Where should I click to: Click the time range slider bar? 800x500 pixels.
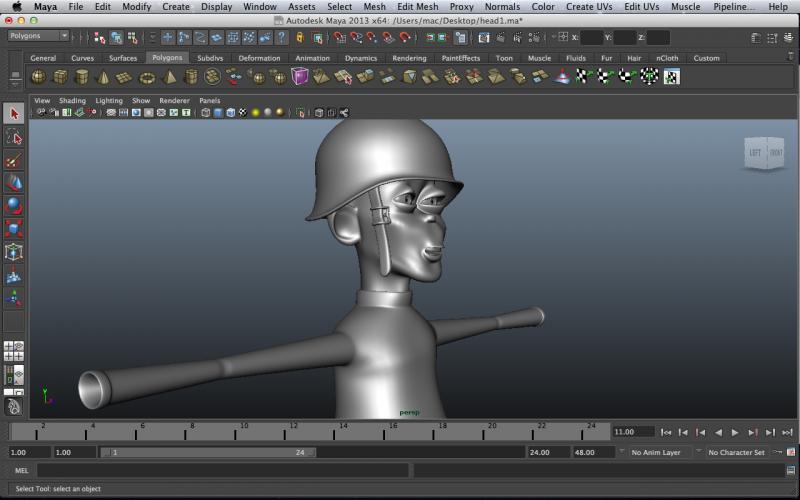pyautogui.click(x=210, y=452)
